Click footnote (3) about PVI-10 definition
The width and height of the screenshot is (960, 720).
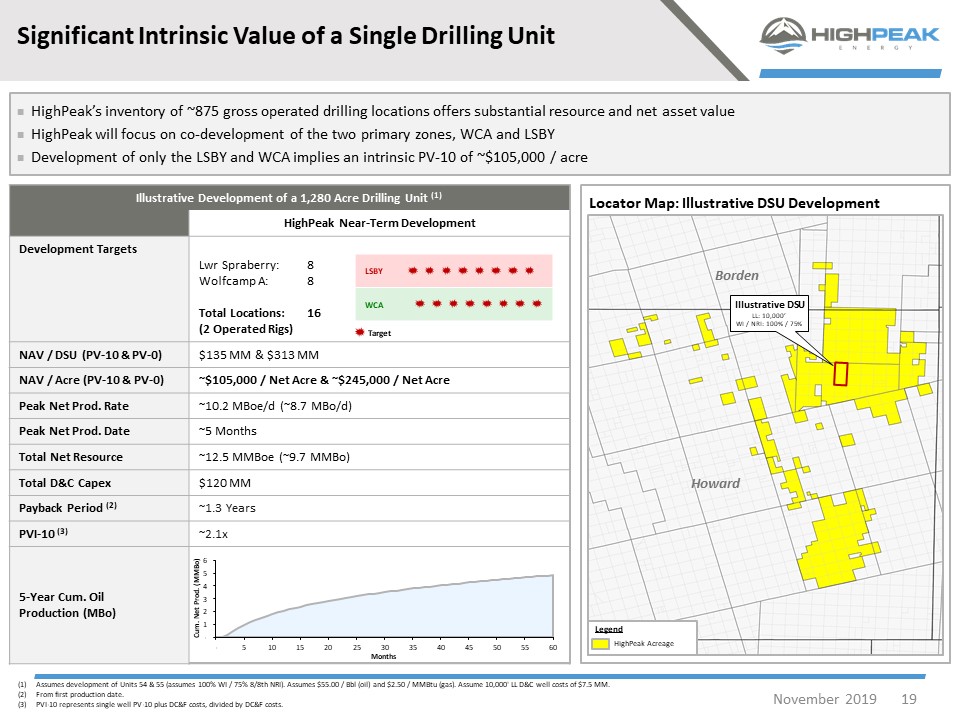click(x=159, y=705)
